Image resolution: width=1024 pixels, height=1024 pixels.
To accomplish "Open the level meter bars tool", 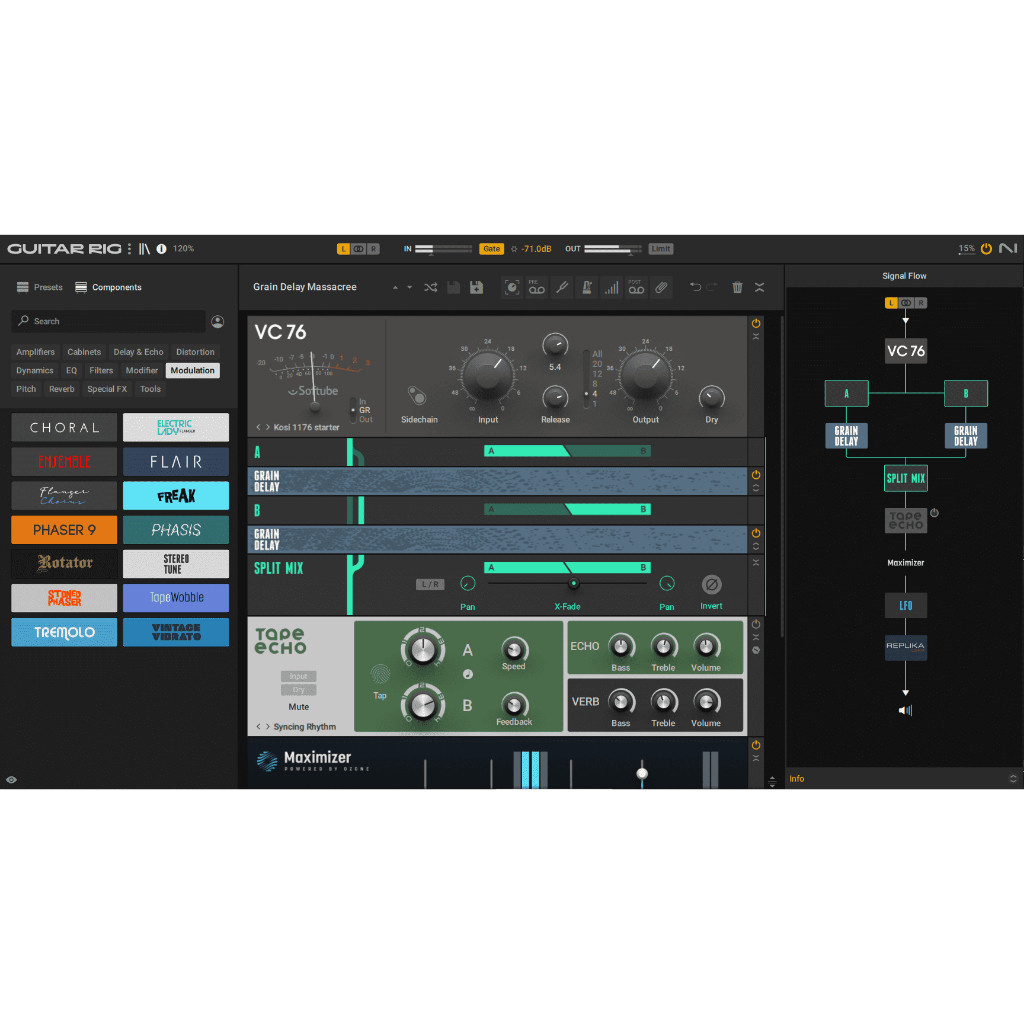I will click(611, 287).
